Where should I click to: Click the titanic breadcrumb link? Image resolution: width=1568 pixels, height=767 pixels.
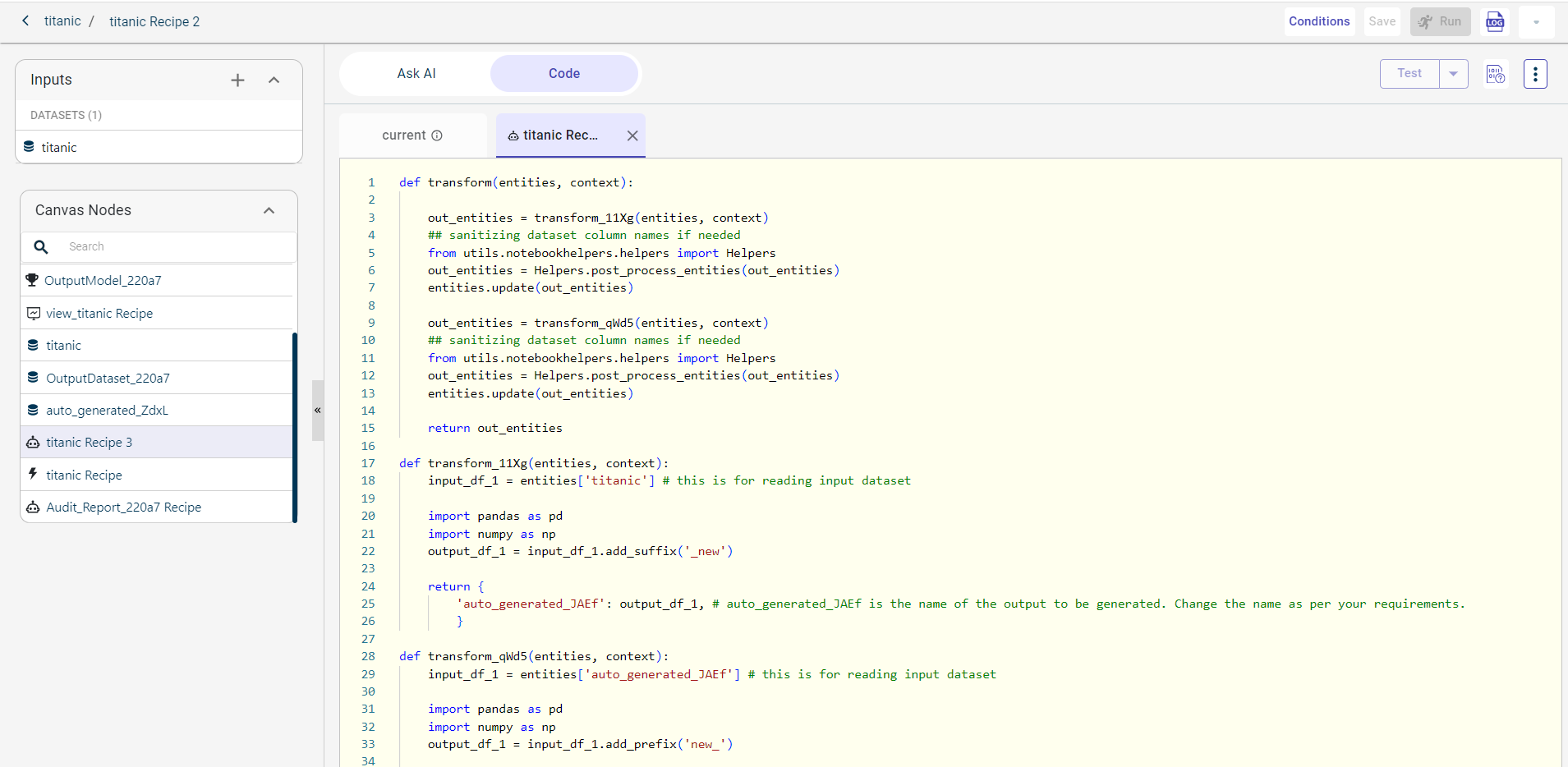point(62,21)
